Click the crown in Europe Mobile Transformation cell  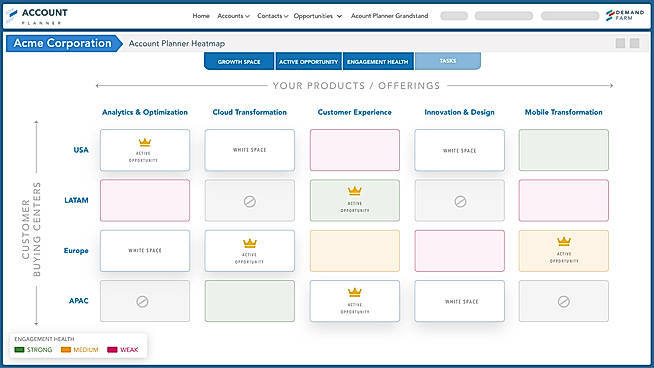coord(563,241)
